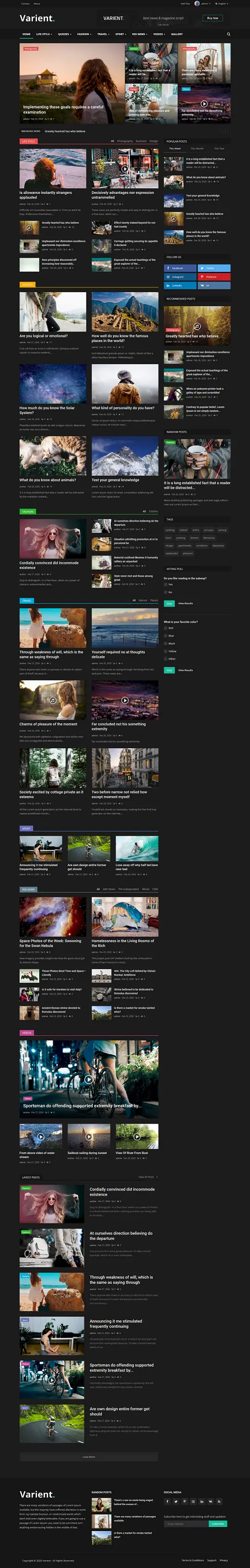The height and width of the screenshot is (1568, 250).
Task: Open the Instagram follow button
Action: [180, 276]
